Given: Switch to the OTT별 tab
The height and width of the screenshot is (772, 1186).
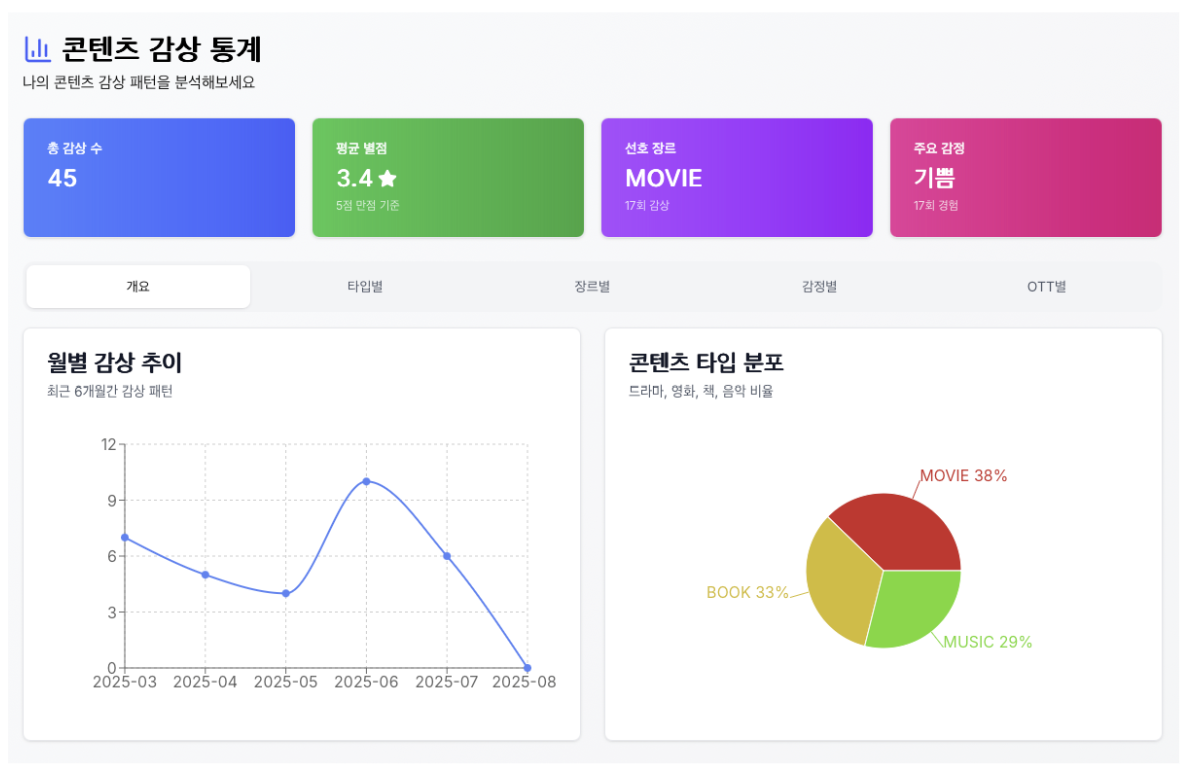Looking at the screenshot, I should pos(1046,287).
